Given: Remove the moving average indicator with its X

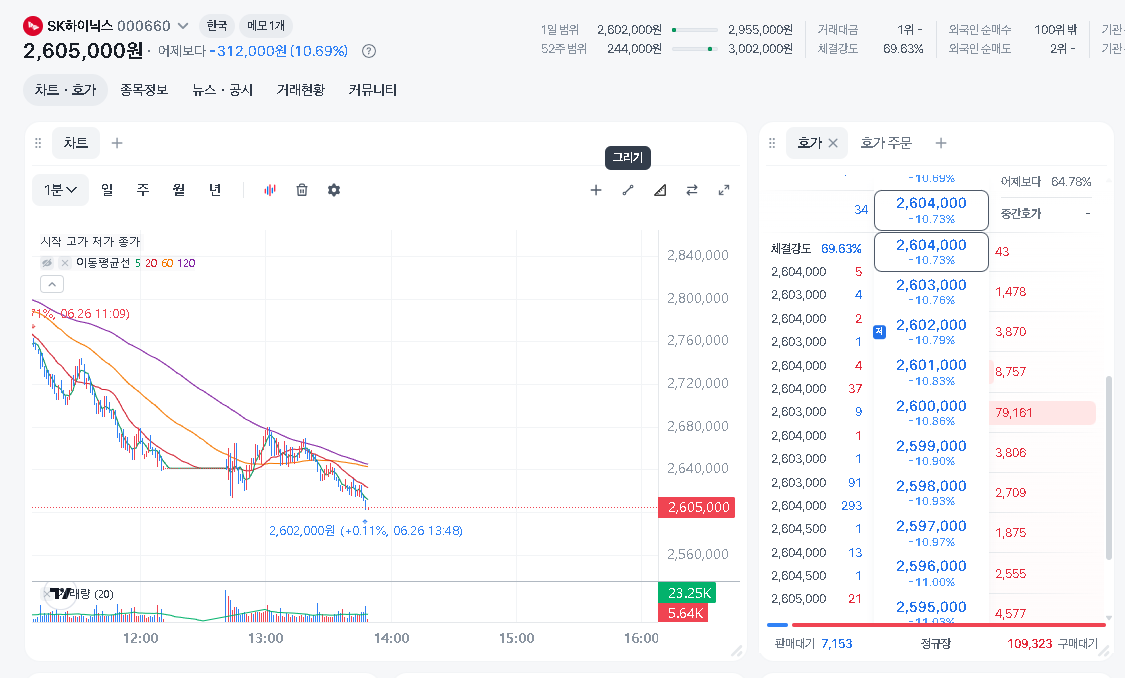Looking at the screenshot, I should pyautogui.click(x=65, y=263).
